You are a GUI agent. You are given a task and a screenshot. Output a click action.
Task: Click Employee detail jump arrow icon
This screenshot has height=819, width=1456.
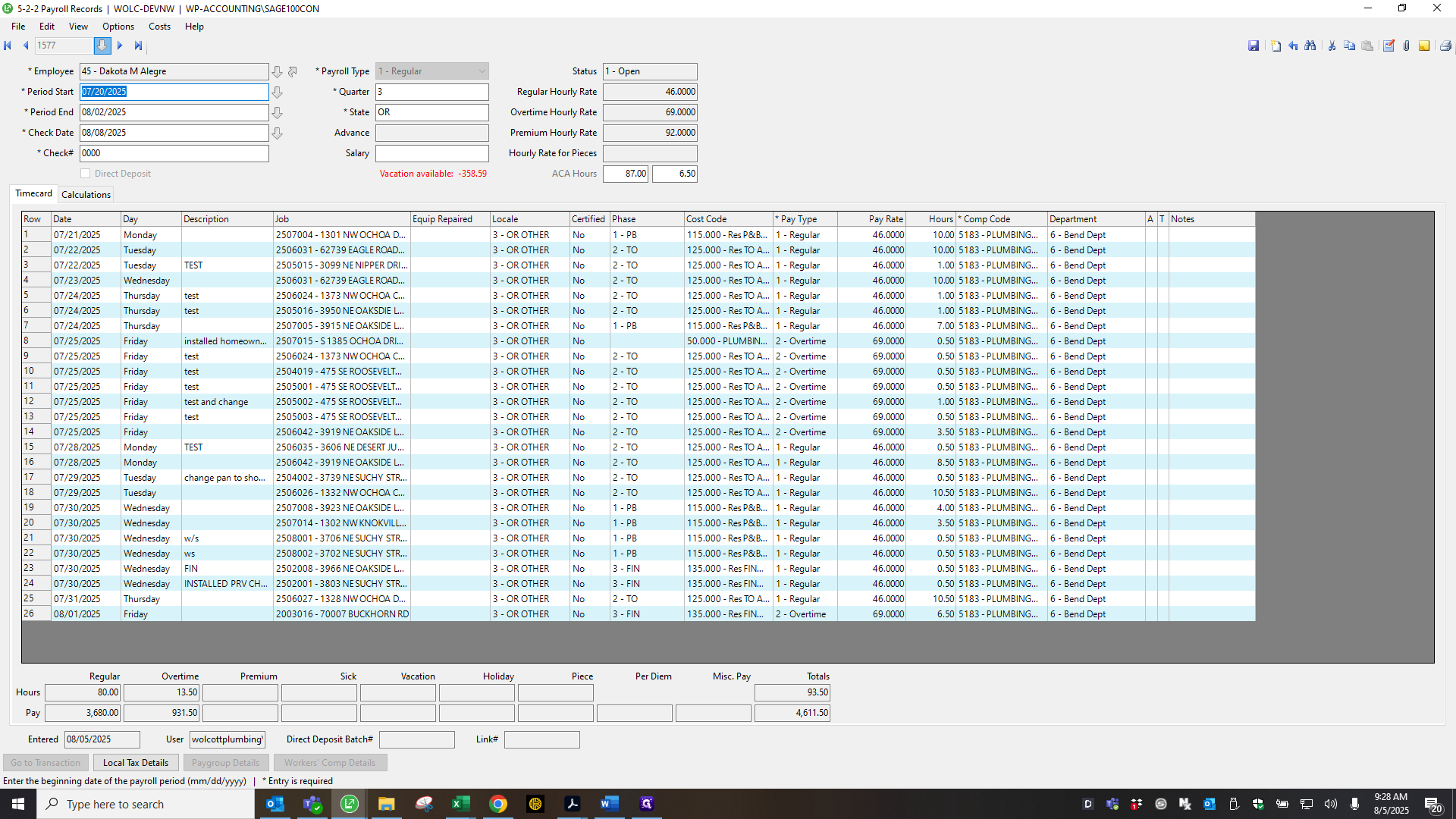coord(293,72)
